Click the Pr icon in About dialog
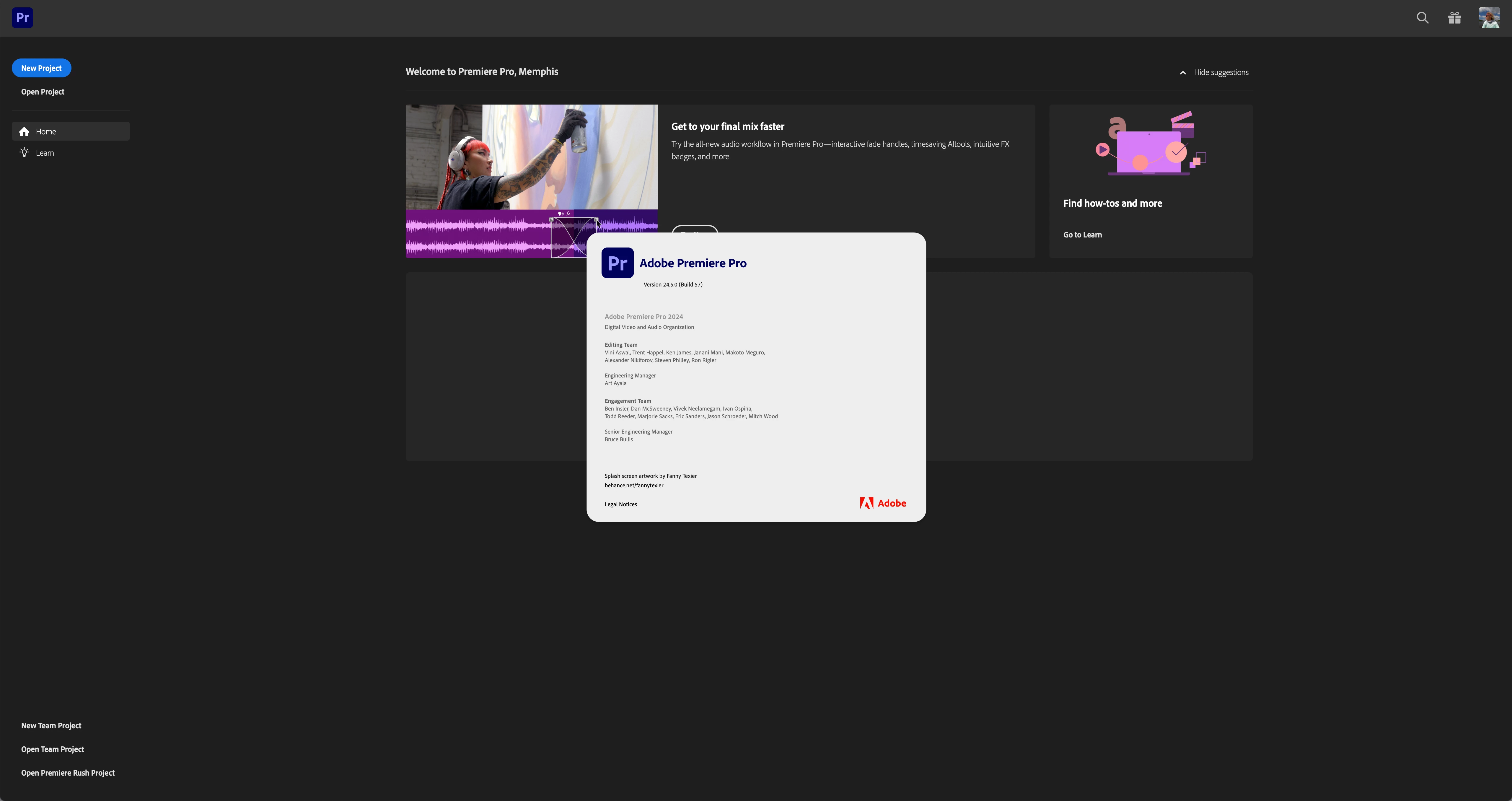The width and height of the screenshot is (1512, 801). [617, 263]
